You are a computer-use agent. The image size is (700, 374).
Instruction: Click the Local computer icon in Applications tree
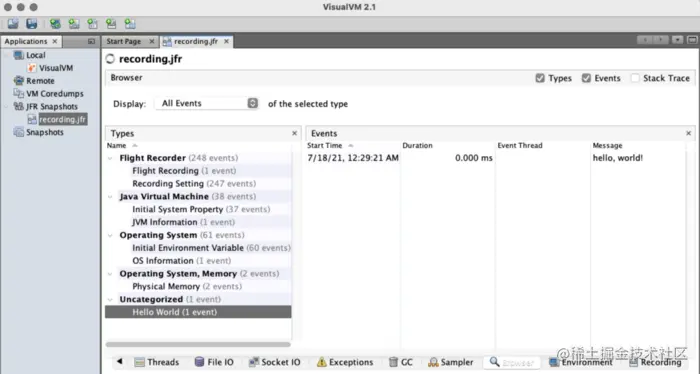point(18,55)
